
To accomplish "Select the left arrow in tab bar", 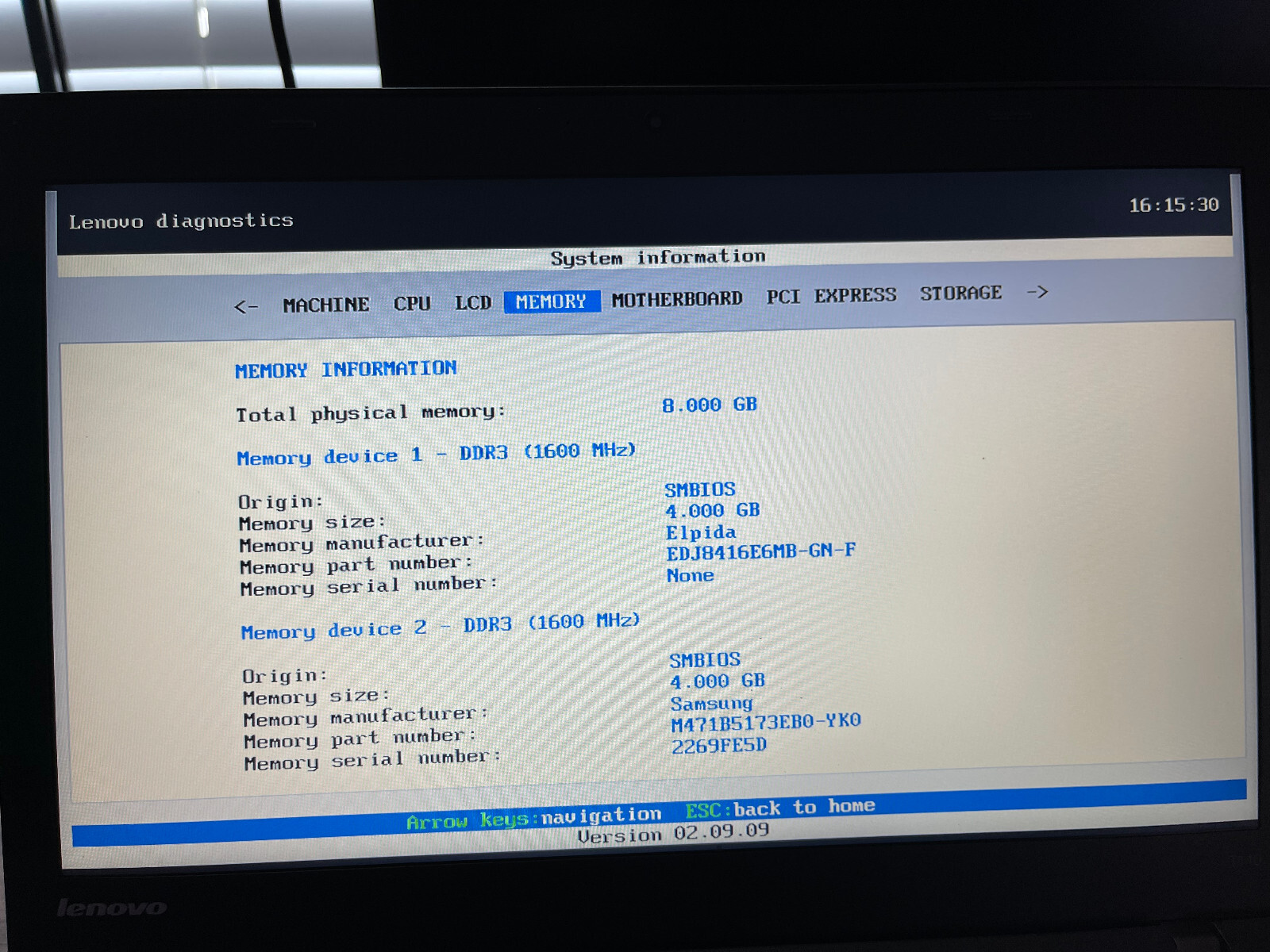I will [x=246, y=306].
